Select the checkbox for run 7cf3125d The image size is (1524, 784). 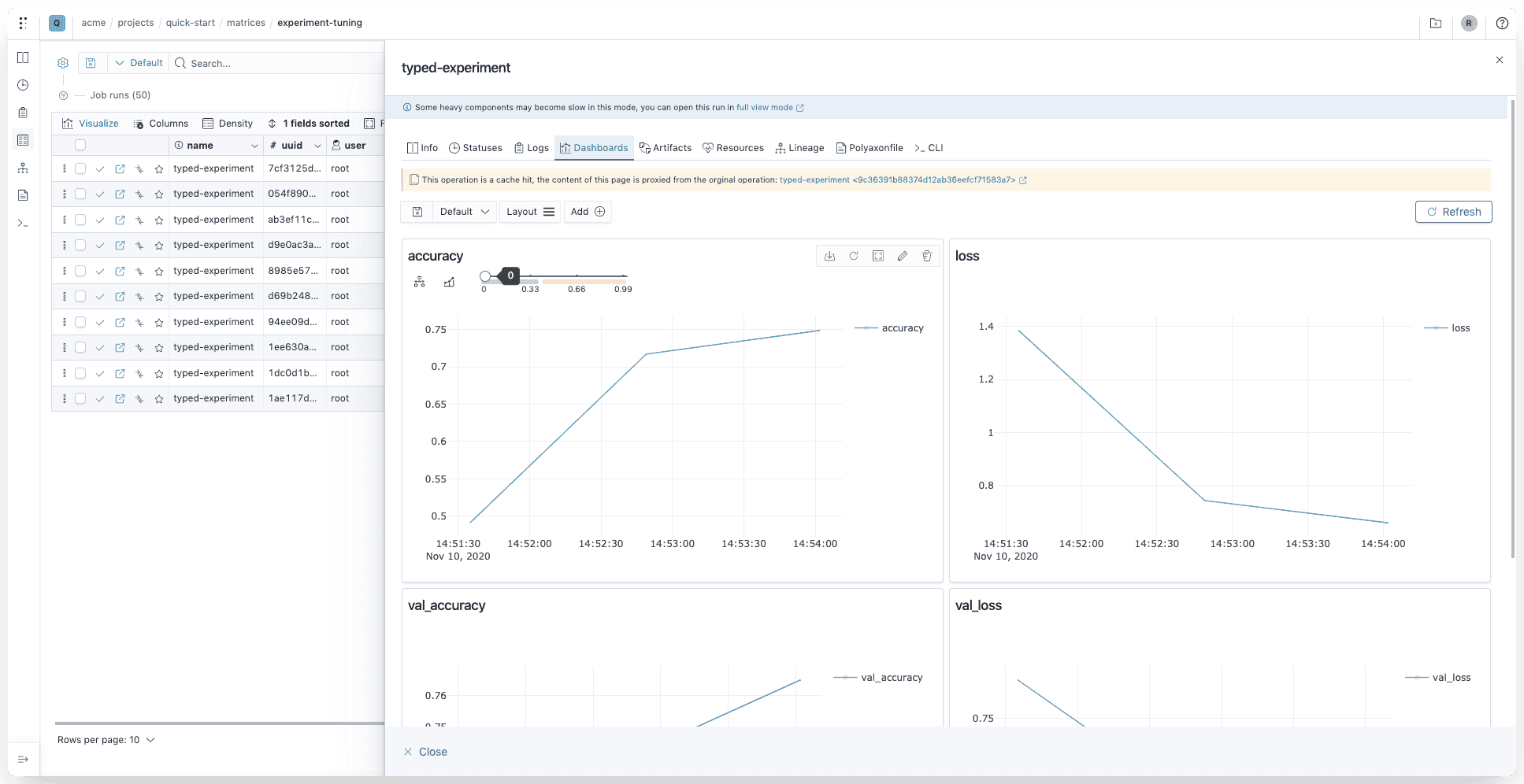click(x=80, y=168)
